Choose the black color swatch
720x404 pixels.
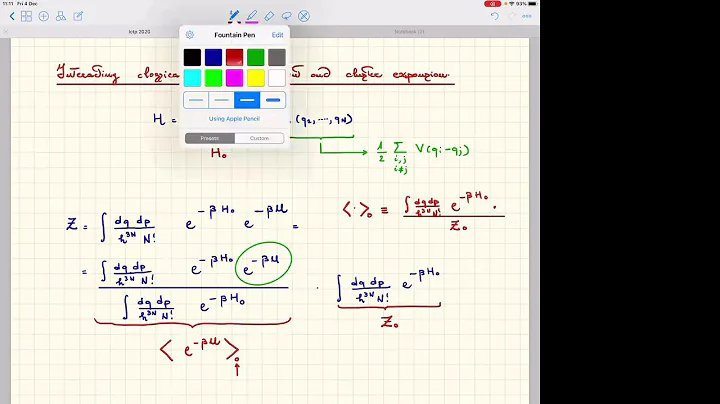tap(192, 57)
